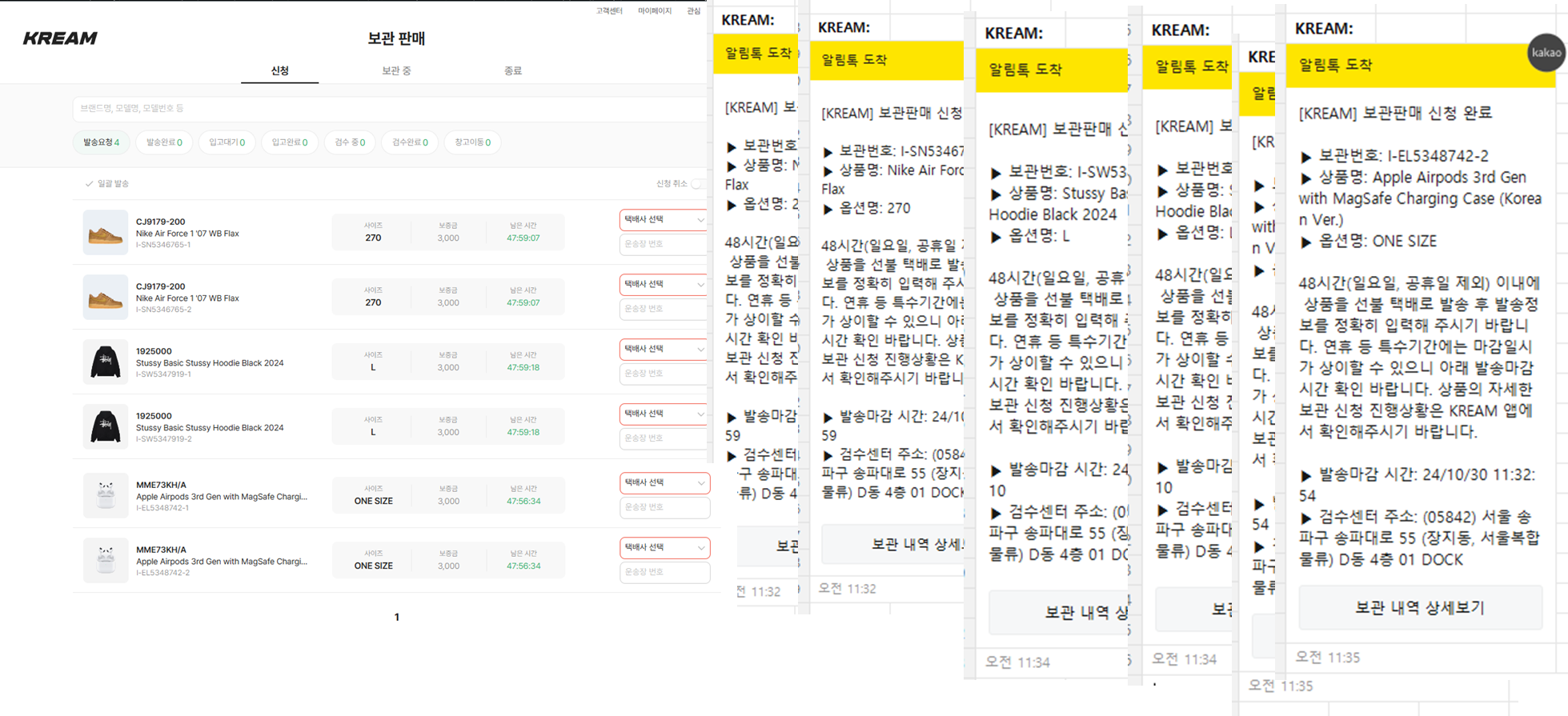Open 택배사 선택 dropdown for I-SN5346765-1
This screenshot has width=1568, height=716.
[x=664, y=219]
